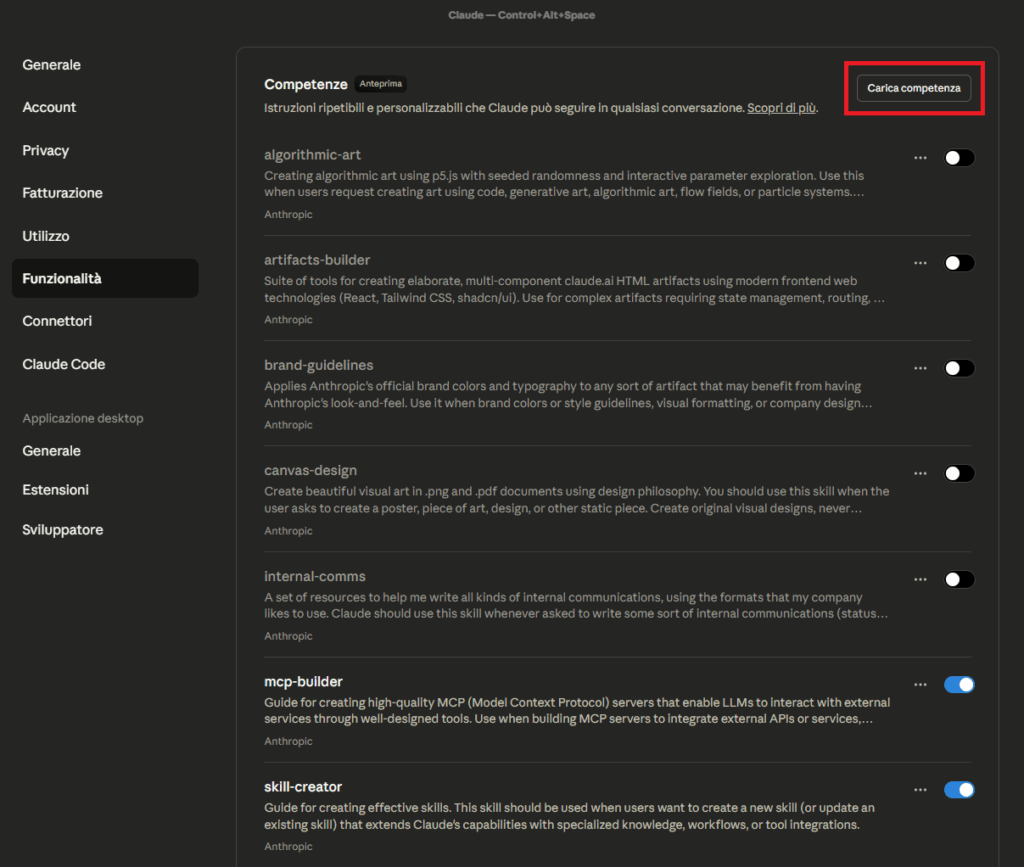Open the Connettori settings page
1024x867 pixels.
click(x=57, y=321)
